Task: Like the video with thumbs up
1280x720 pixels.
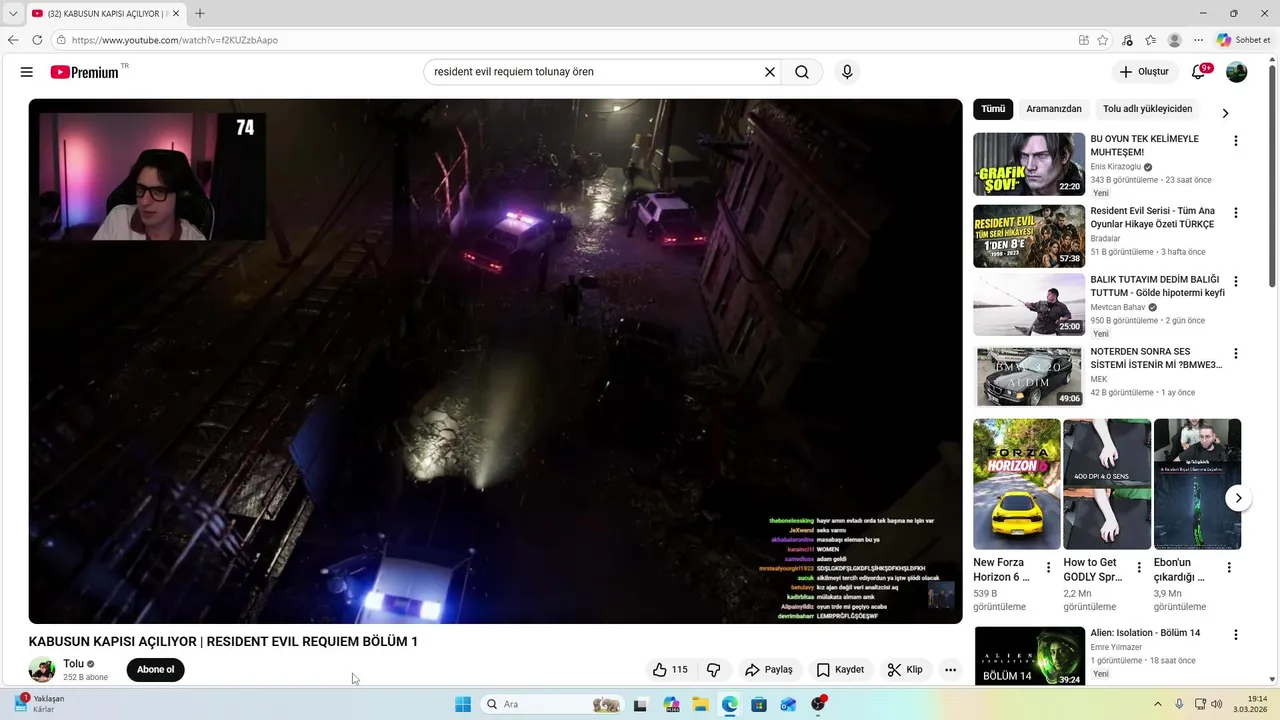Action: click(x=670, y=670)
